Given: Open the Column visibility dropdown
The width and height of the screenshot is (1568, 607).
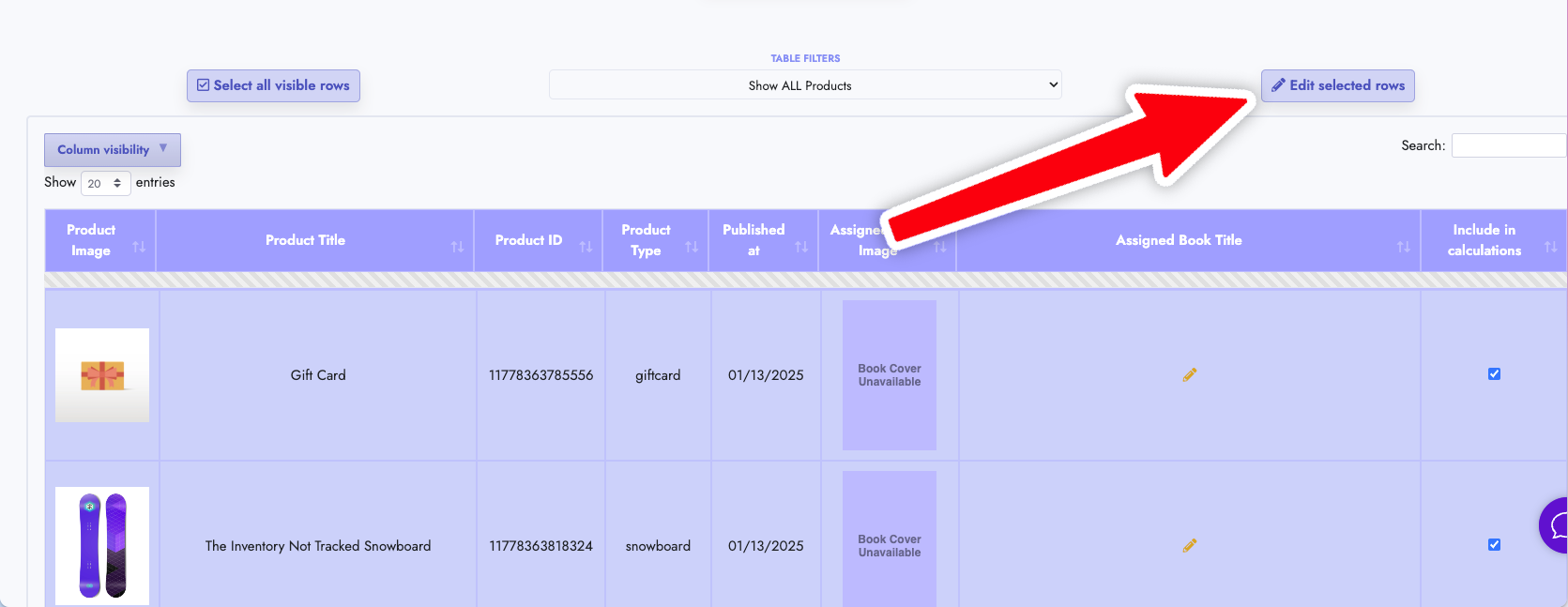Looking at the screenshot, I should click(113, 149).
